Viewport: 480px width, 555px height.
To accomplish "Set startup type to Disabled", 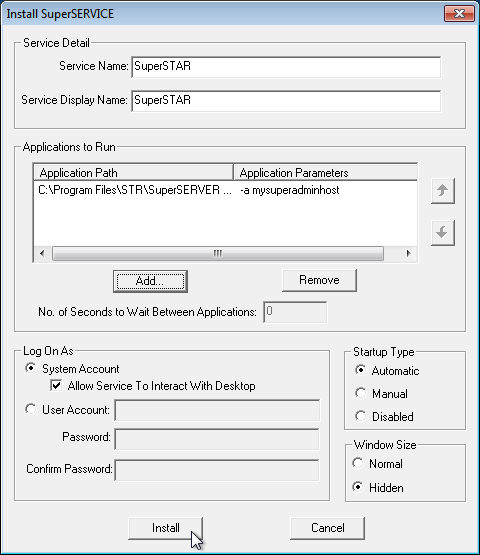I will pos(360,416).
